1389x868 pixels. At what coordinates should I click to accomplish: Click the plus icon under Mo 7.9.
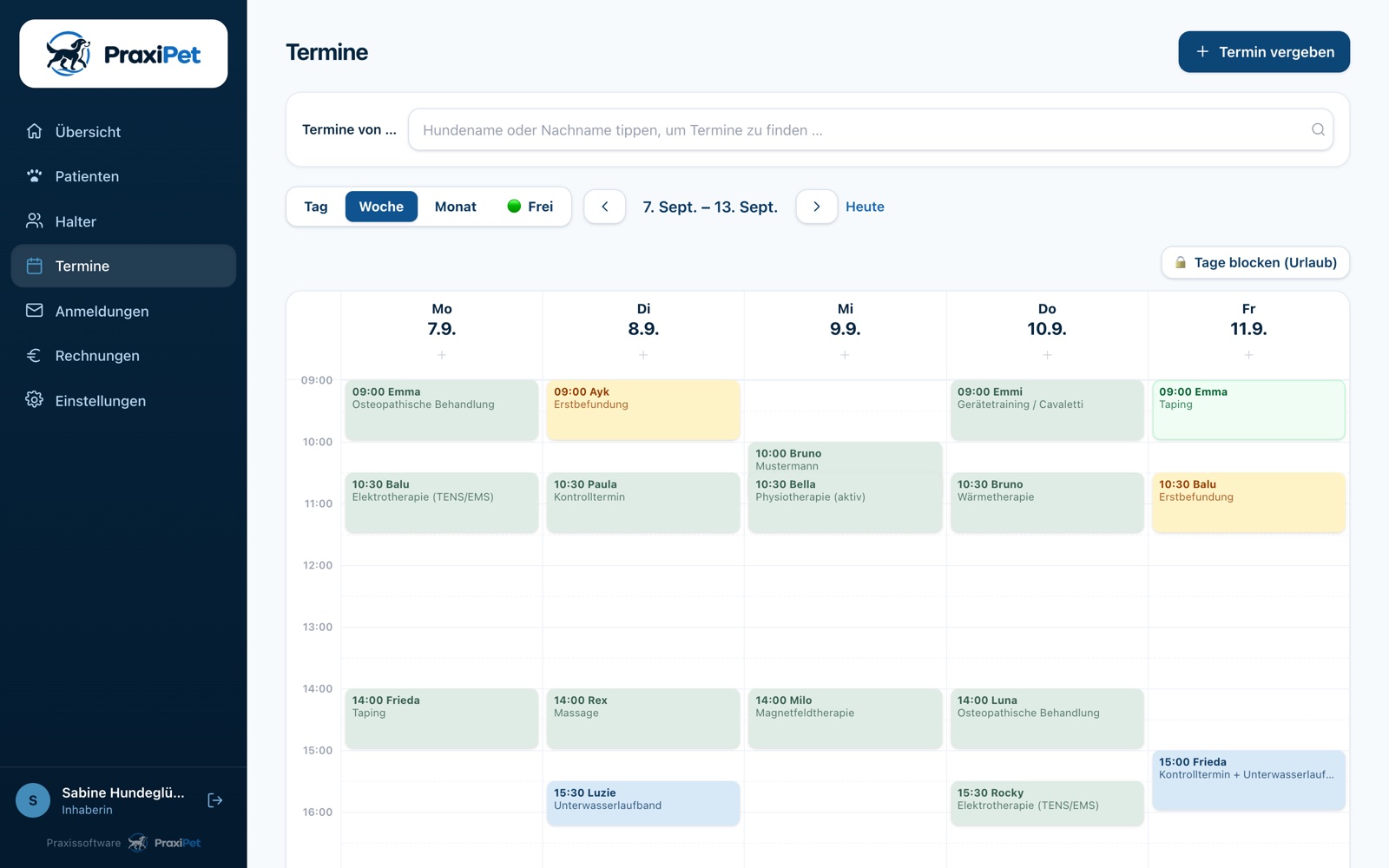[442, 355]
